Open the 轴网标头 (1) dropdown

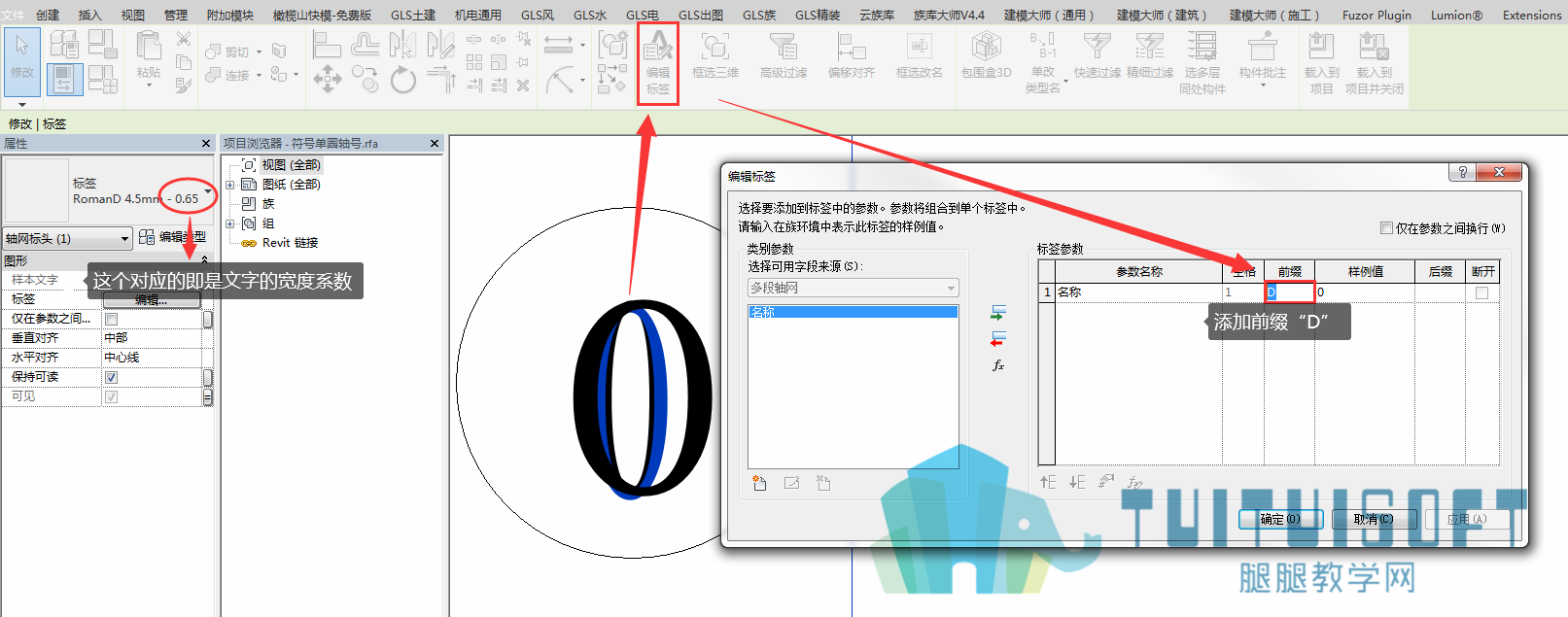click(x=67, y=238)
